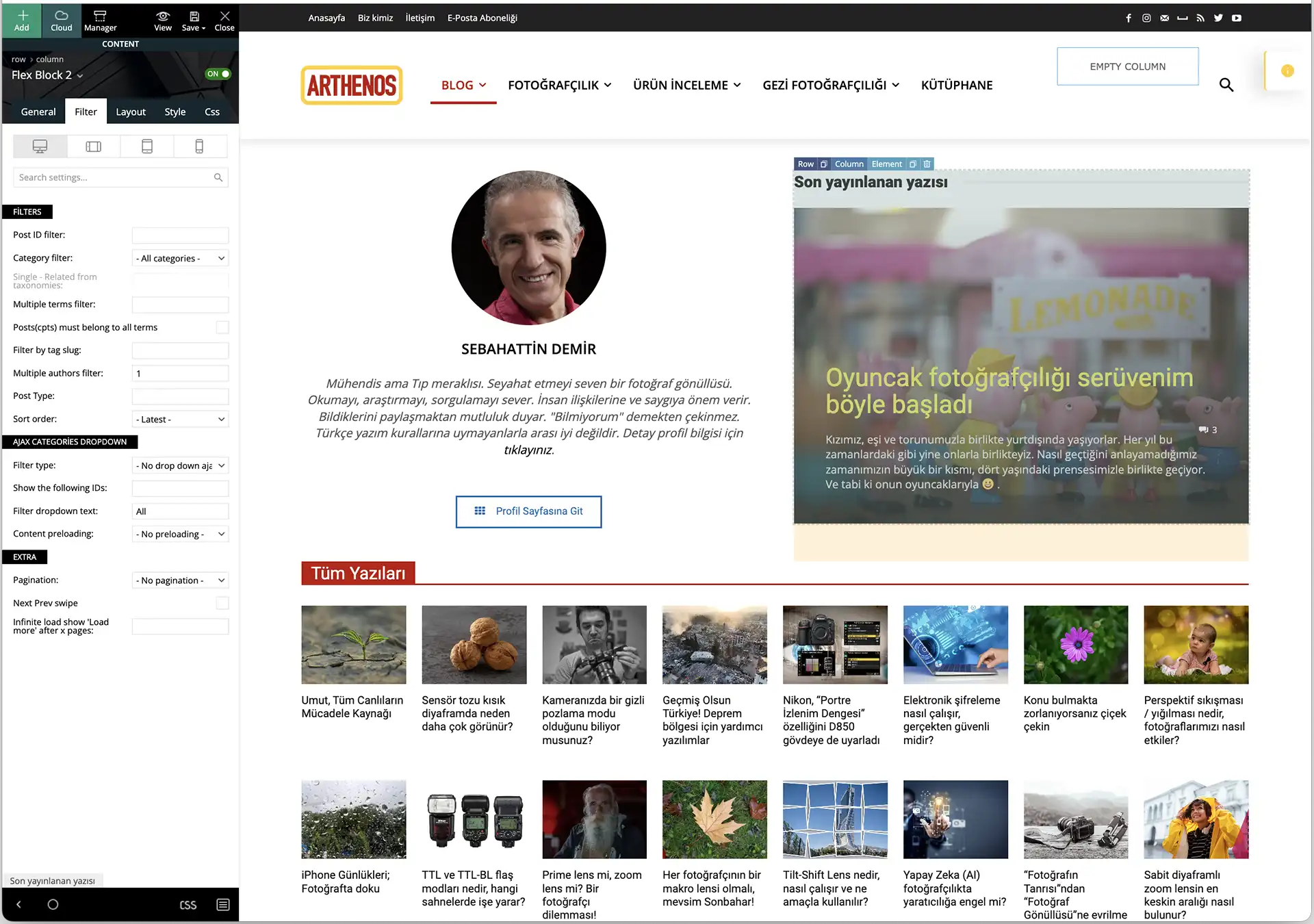This screenshot has width=1314, height=924.
Task: Click the 'Profil Sayfasına Git' button
Action: (x=529, y=511)
